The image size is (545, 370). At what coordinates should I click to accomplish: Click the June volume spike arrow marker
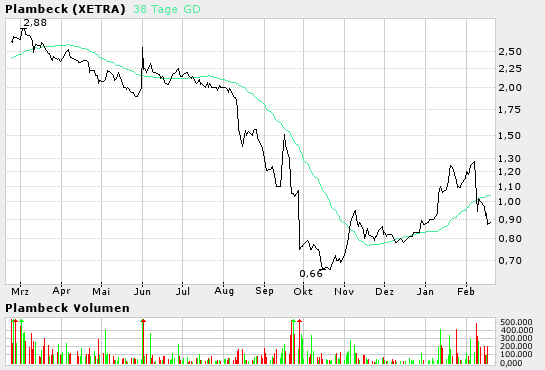click(143, 321)
